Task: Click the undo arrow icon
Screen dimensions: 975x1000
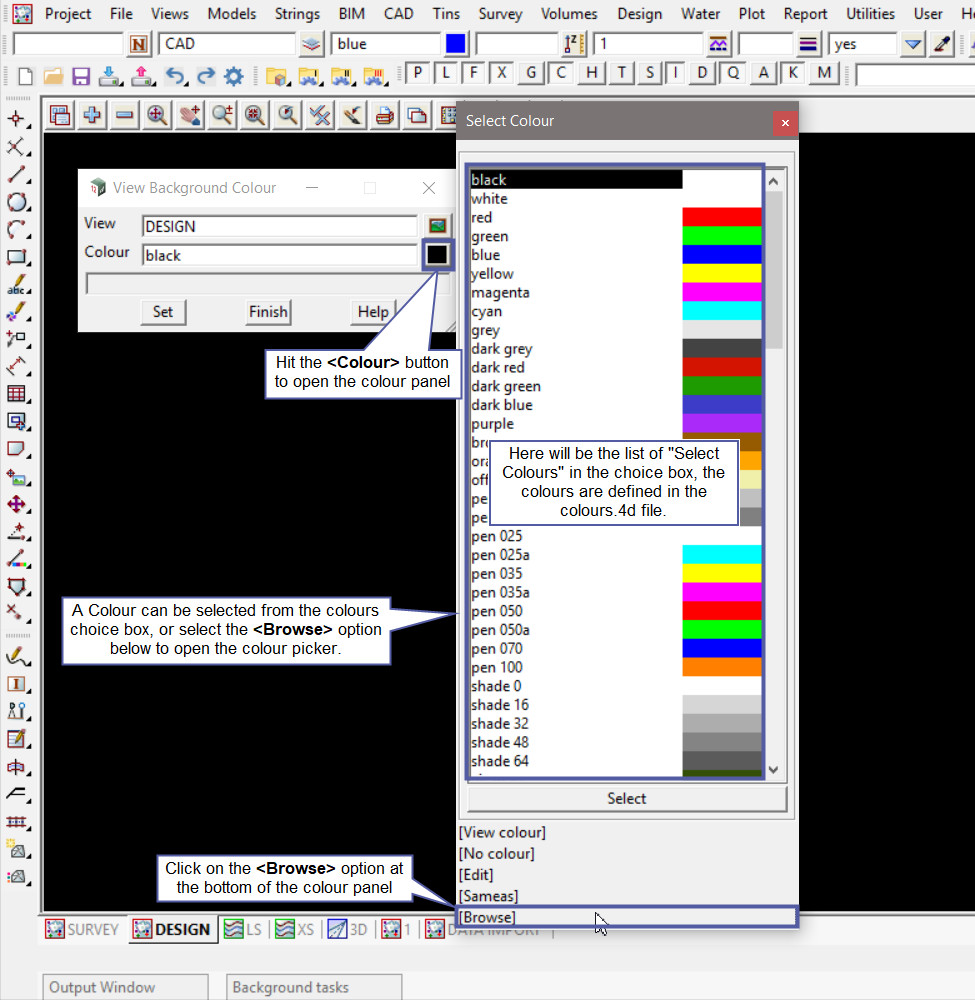Action: click(174, 76)
